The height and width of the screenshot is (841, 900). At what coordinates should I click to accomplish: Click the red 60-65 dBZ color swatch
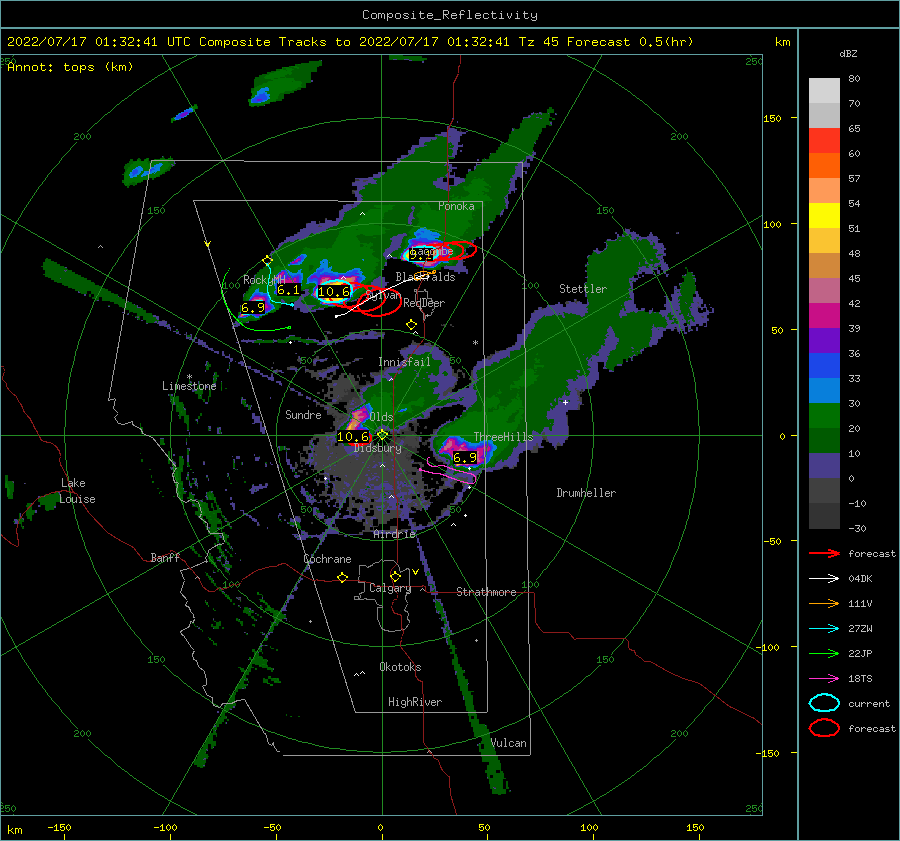coord(824,141)
